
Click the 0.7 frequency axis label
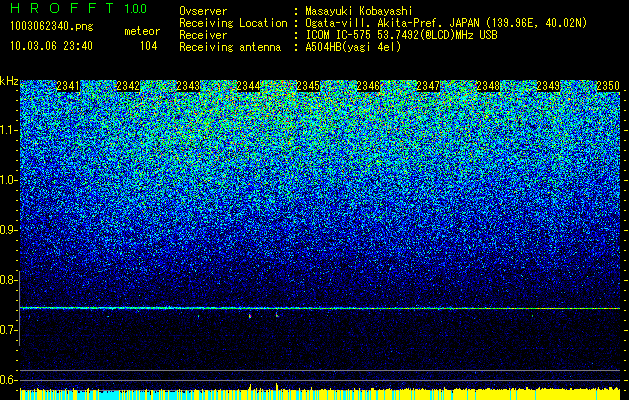[x=8, y=330]
